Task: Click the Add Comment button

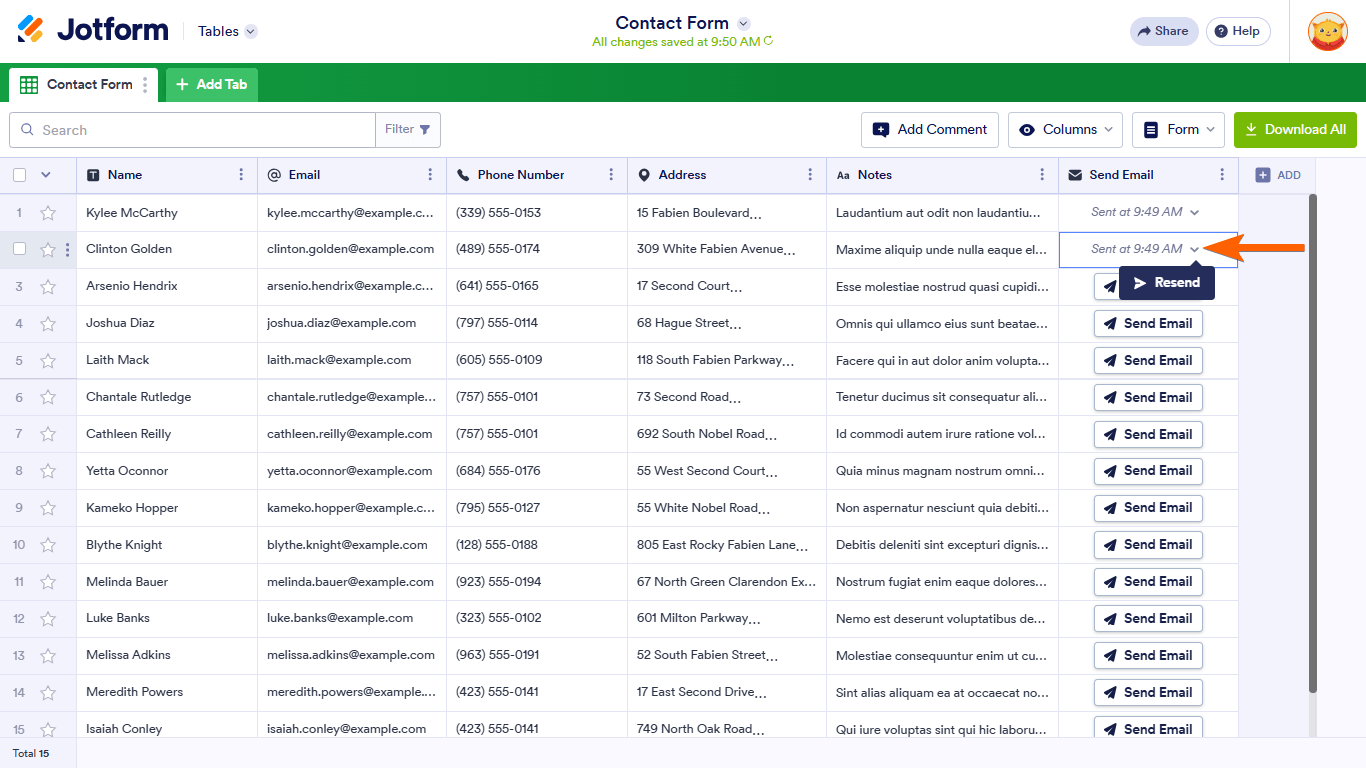Action: click(x=930, y=130)
